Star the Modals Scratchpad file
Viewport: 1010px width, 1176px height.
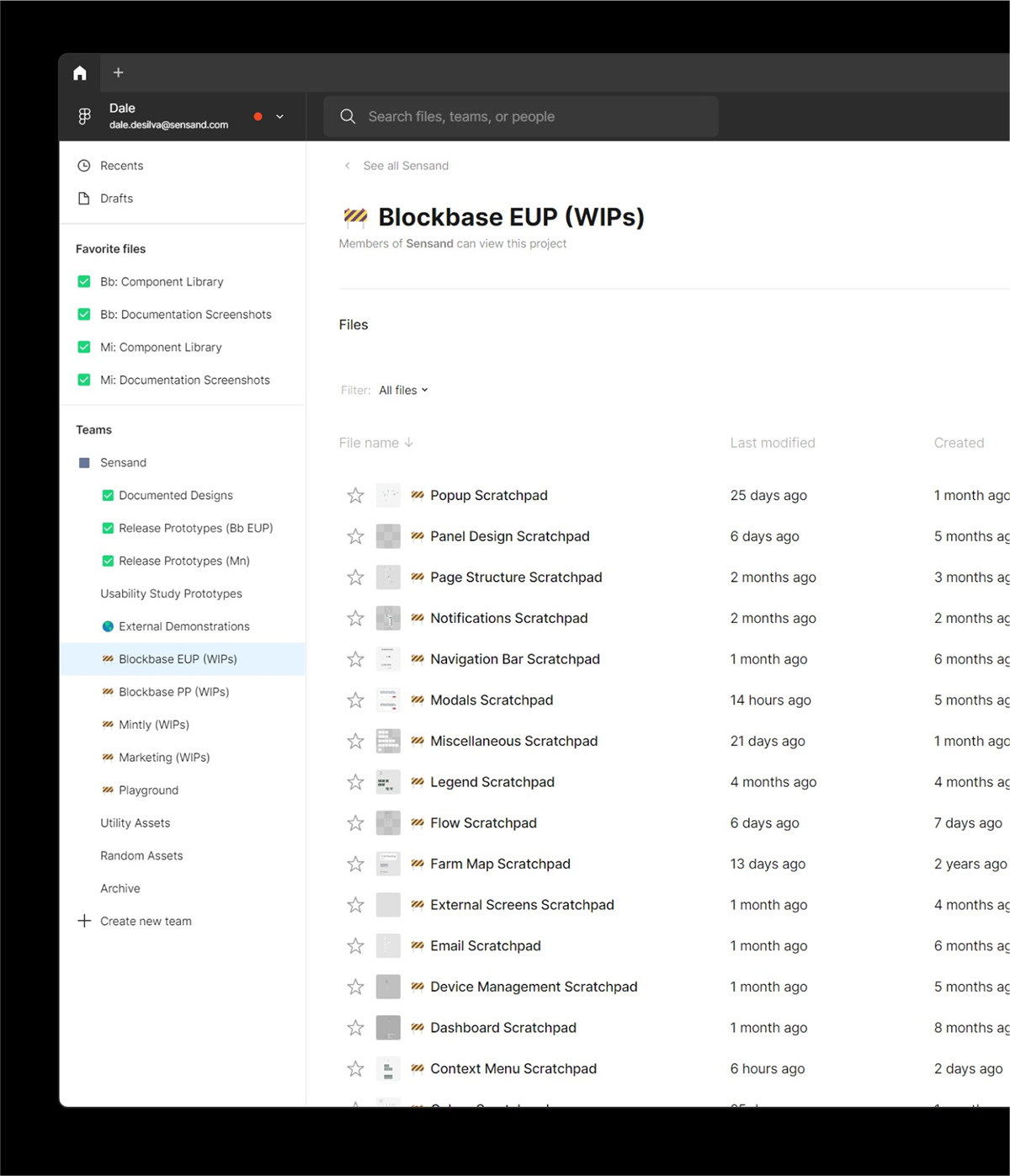point(356,700)
